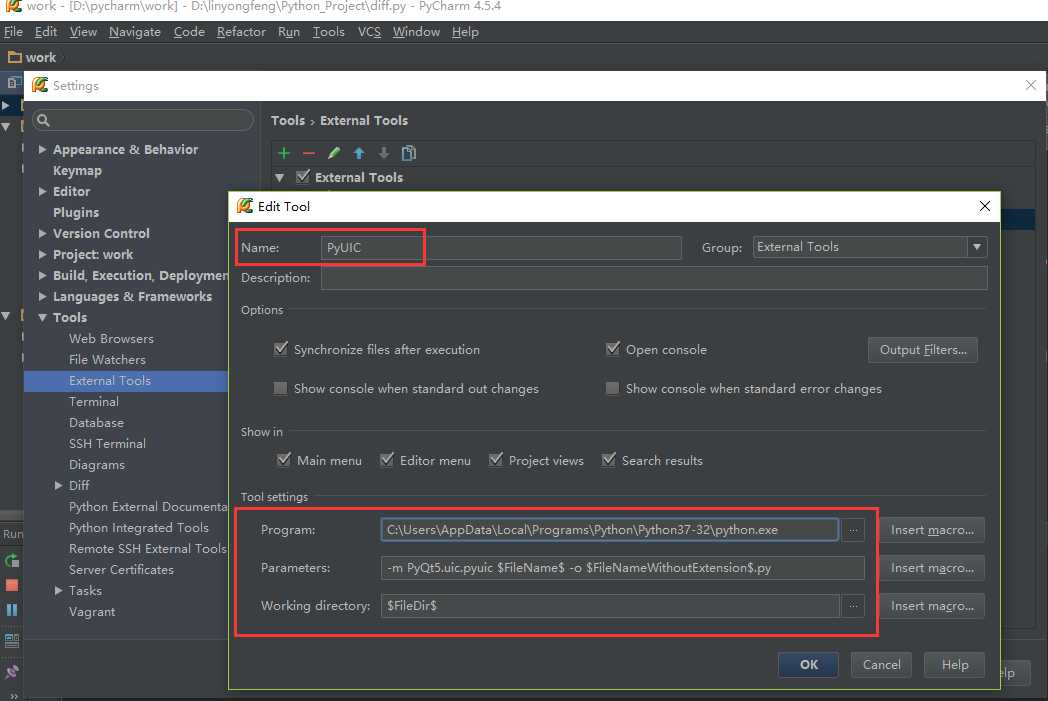Screen dimensions: 1048x701
Task: Uncheck the Search results option
Action: click(608, 460)
